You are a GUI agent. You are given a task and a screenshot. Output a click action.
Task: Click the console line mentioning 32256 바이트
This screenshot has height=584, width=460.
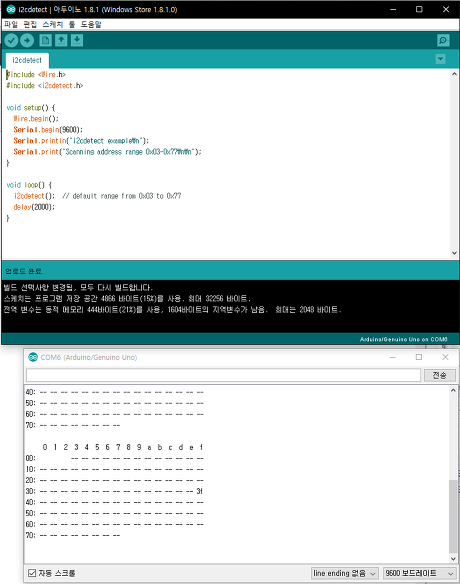127,299
